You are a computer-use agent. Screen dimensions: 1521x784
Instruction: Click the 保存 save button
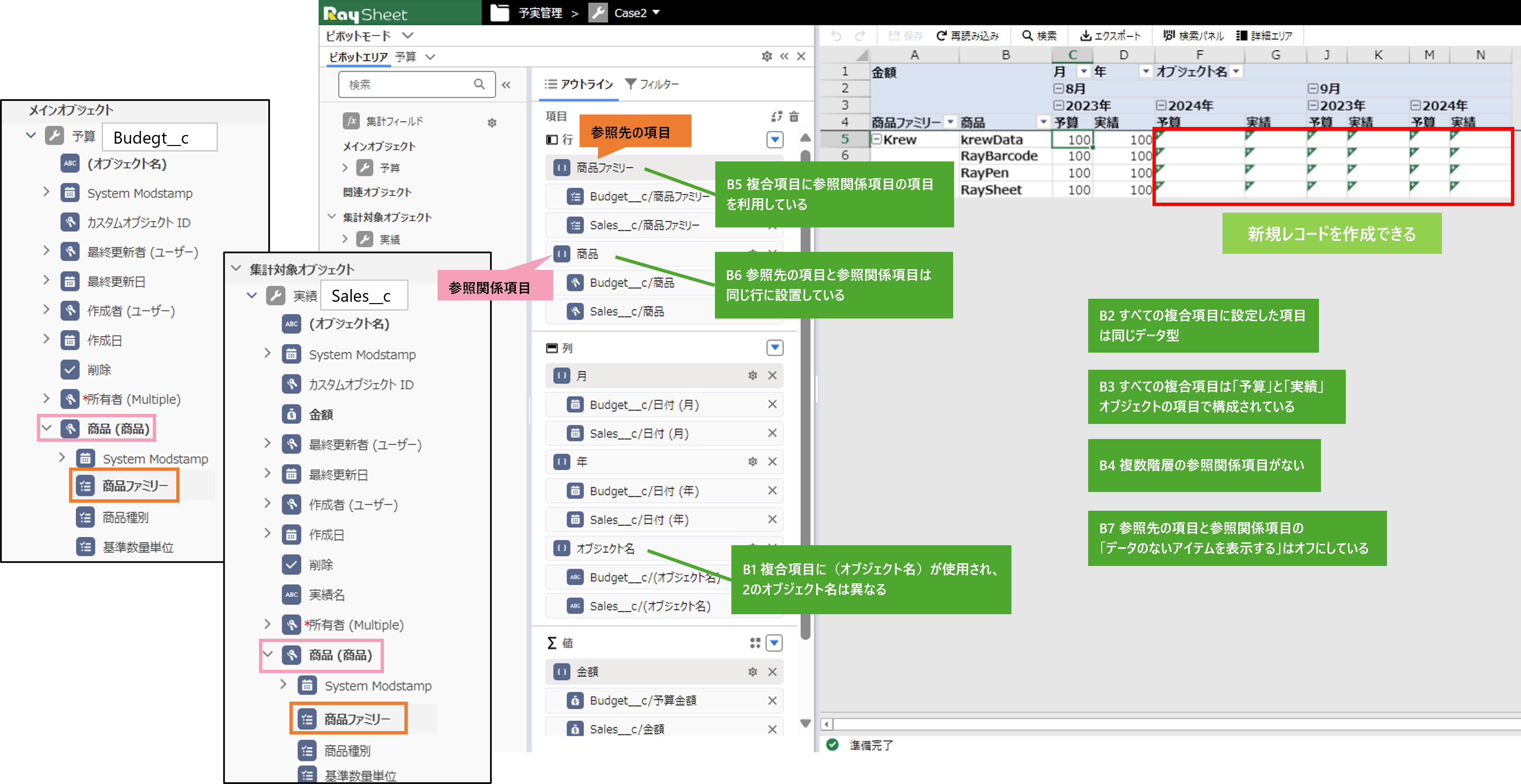[x=906, y=36]
